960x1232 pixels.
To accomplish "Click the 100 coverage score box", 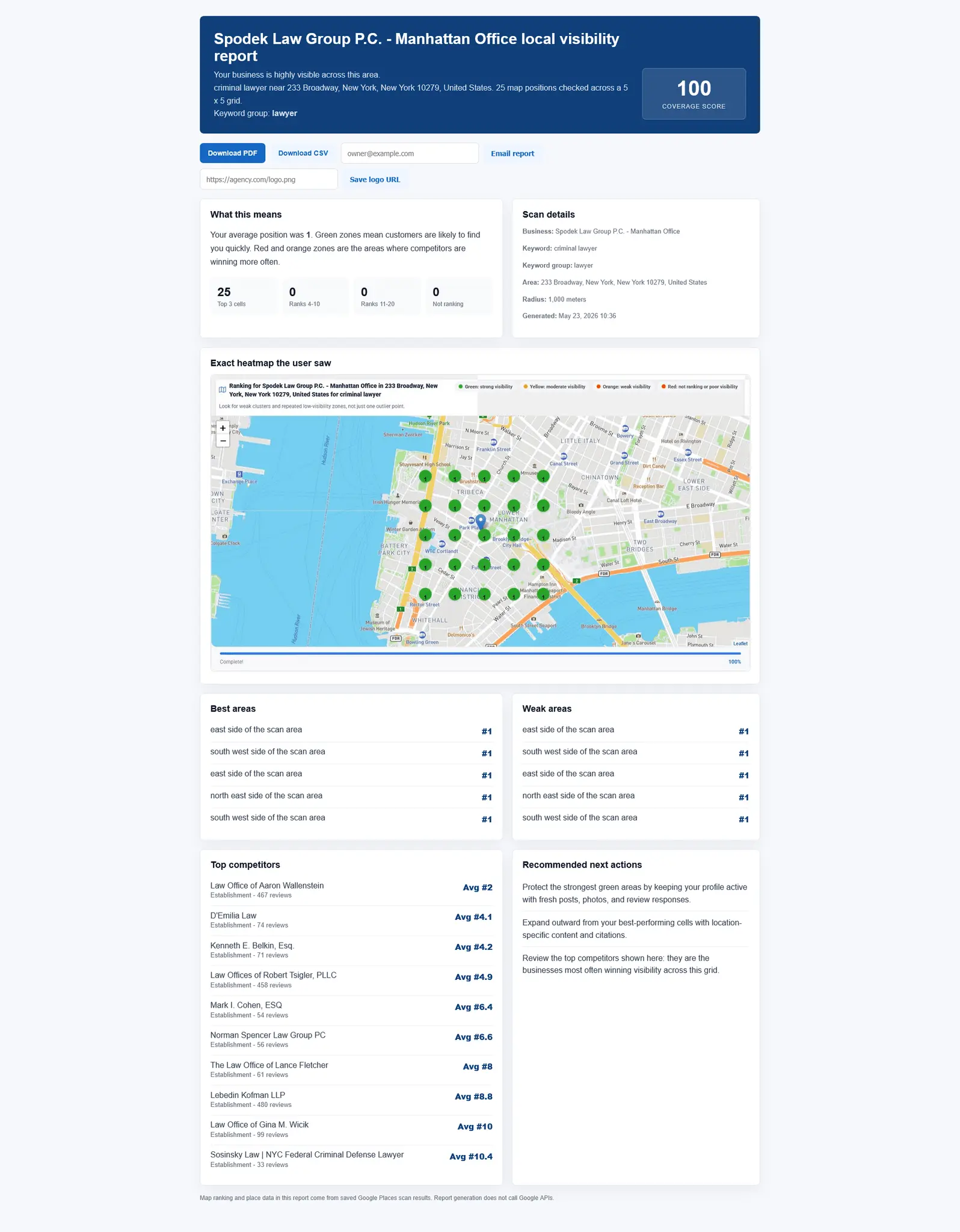I will point(694,94).
